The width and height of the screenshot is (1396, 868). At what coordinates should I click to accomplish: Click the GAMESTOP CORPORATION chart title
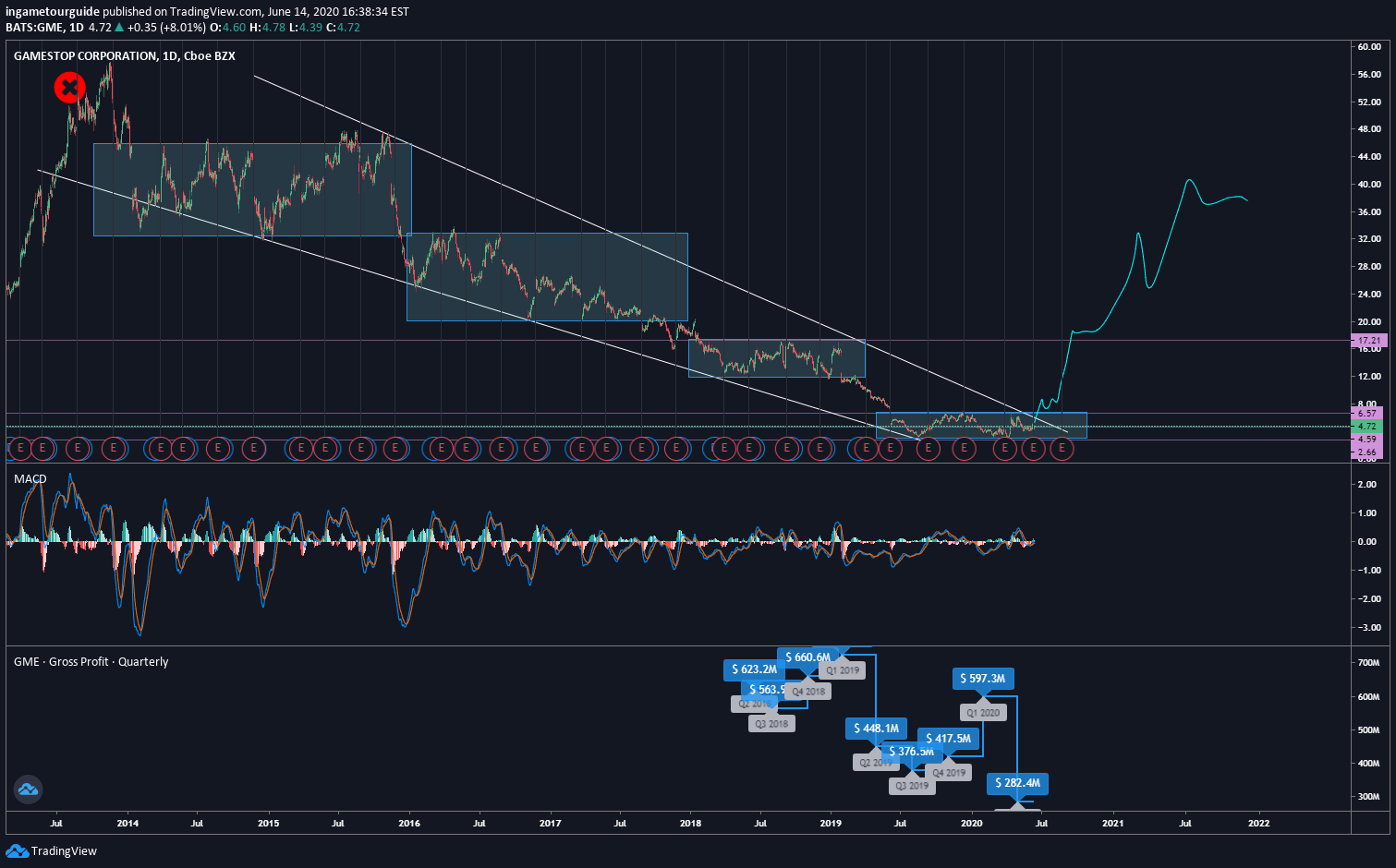(124, 56)
